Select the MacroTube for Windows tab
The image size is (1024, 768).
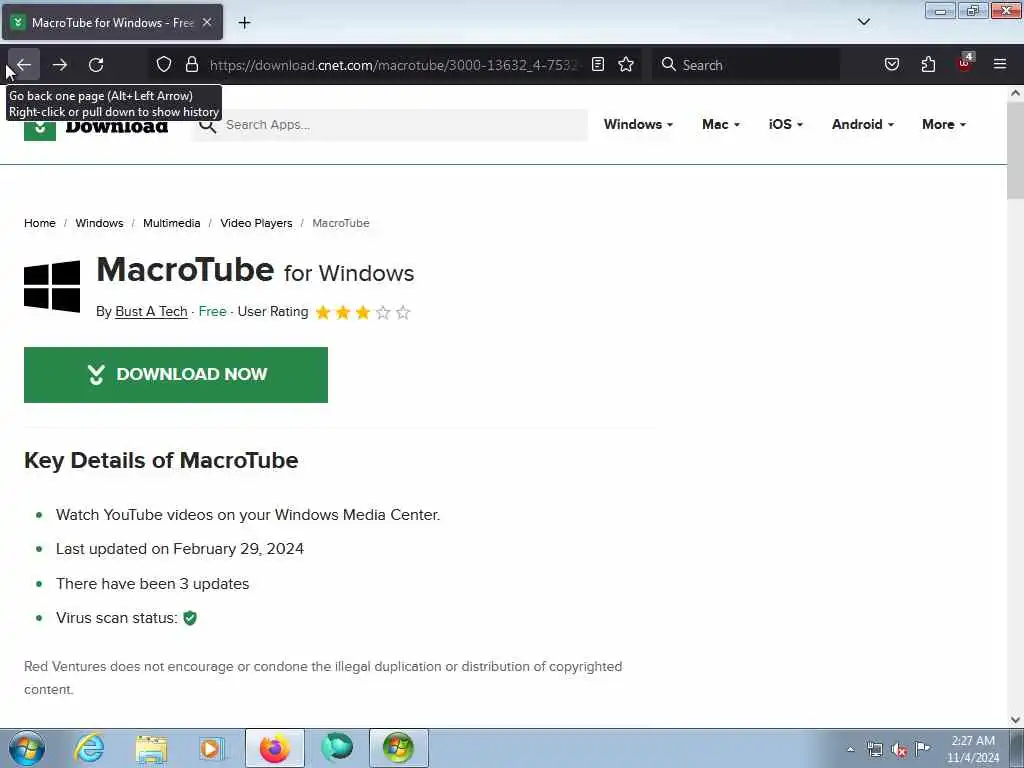[112, 22]
